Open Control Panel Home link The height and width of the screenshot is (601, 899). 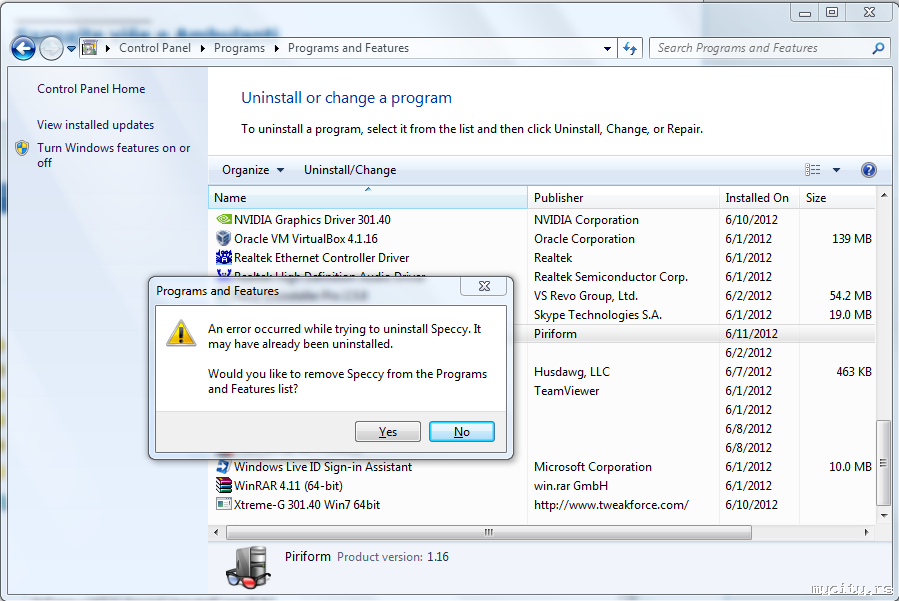click(91, 89)
